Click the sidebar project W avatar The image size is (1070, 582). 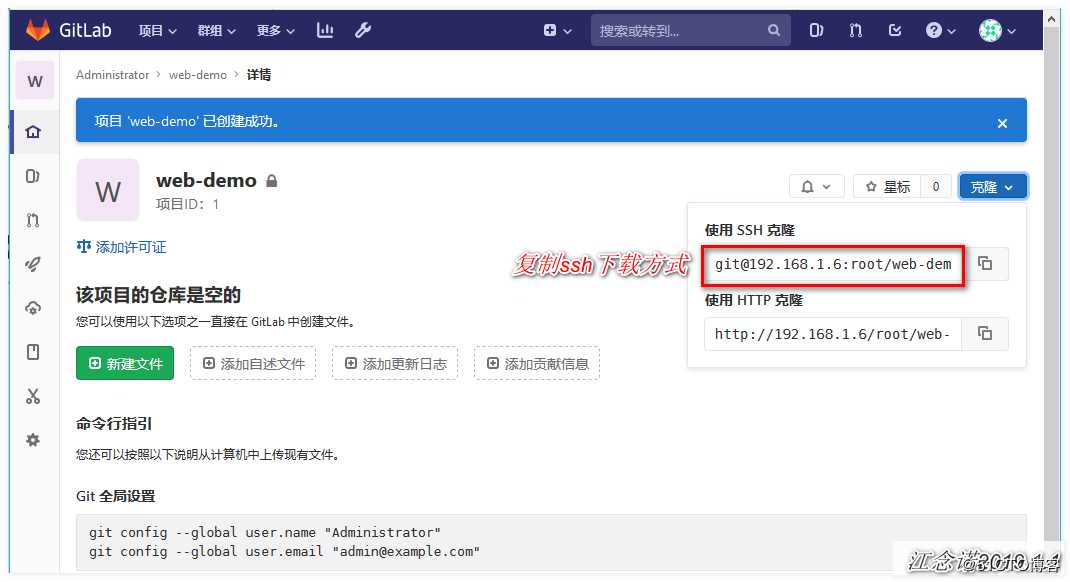coord(35,81)
